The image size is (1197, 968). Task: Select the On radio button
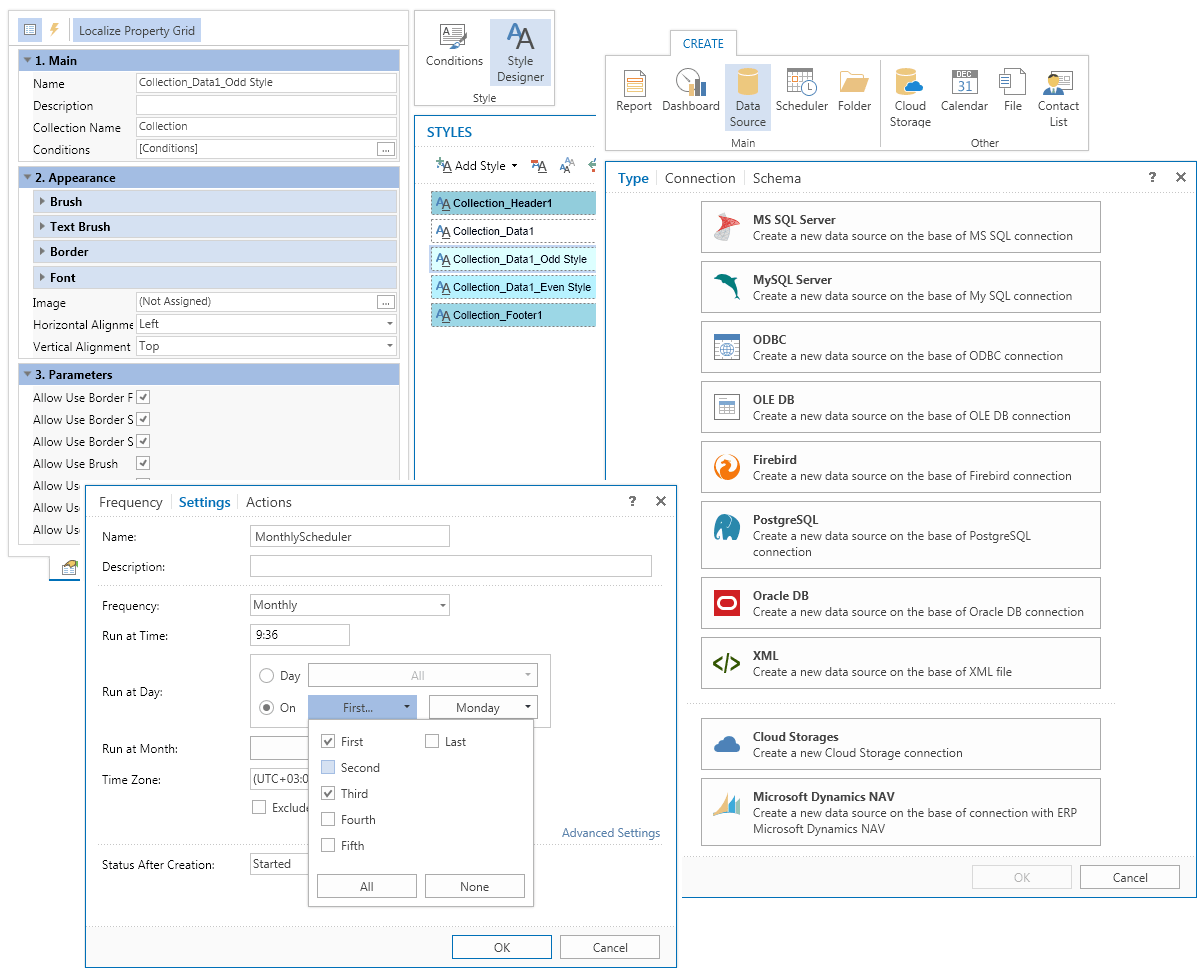point(266,708)
